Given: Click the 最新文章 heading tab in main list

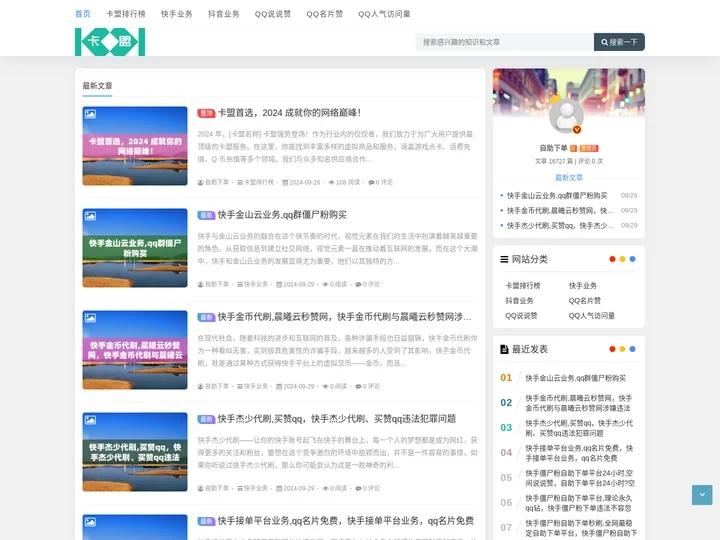Looking at the screenshot, I should pyautogui.click(x=97, y=86).
